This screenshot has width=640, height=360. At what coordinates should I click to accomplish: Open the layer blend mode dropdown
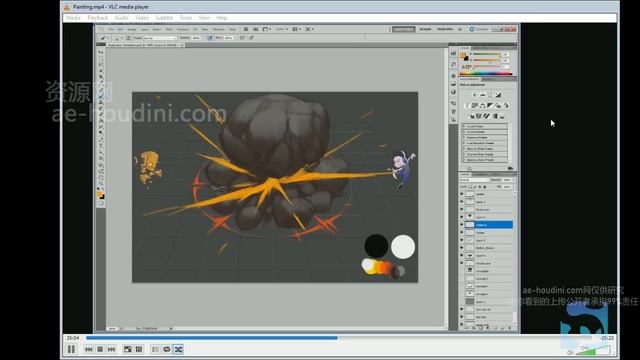point(475,180)
